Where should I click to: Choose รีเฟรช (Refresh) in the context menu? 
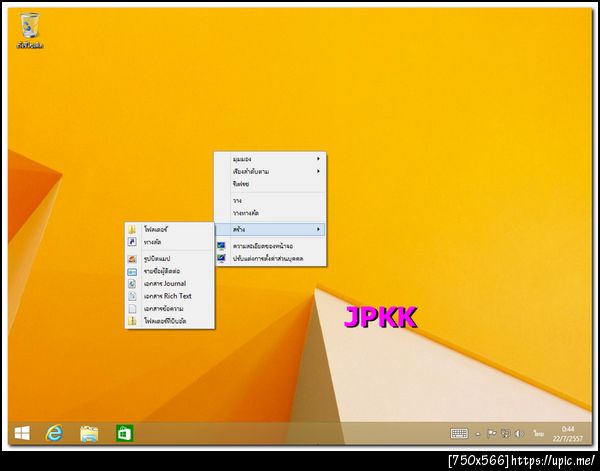pyautogui.click(x=270, y=184)
